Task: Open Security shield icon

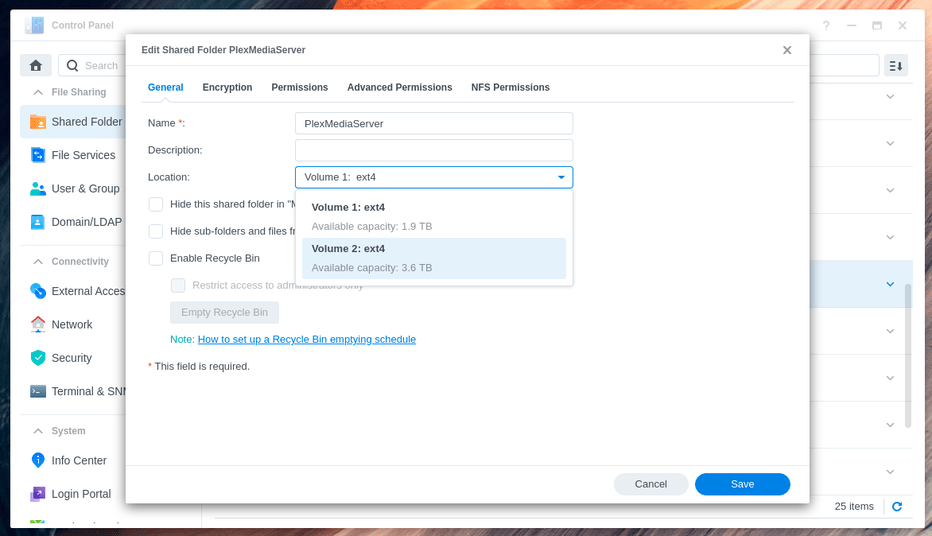Action: click(x=38, y=358)
